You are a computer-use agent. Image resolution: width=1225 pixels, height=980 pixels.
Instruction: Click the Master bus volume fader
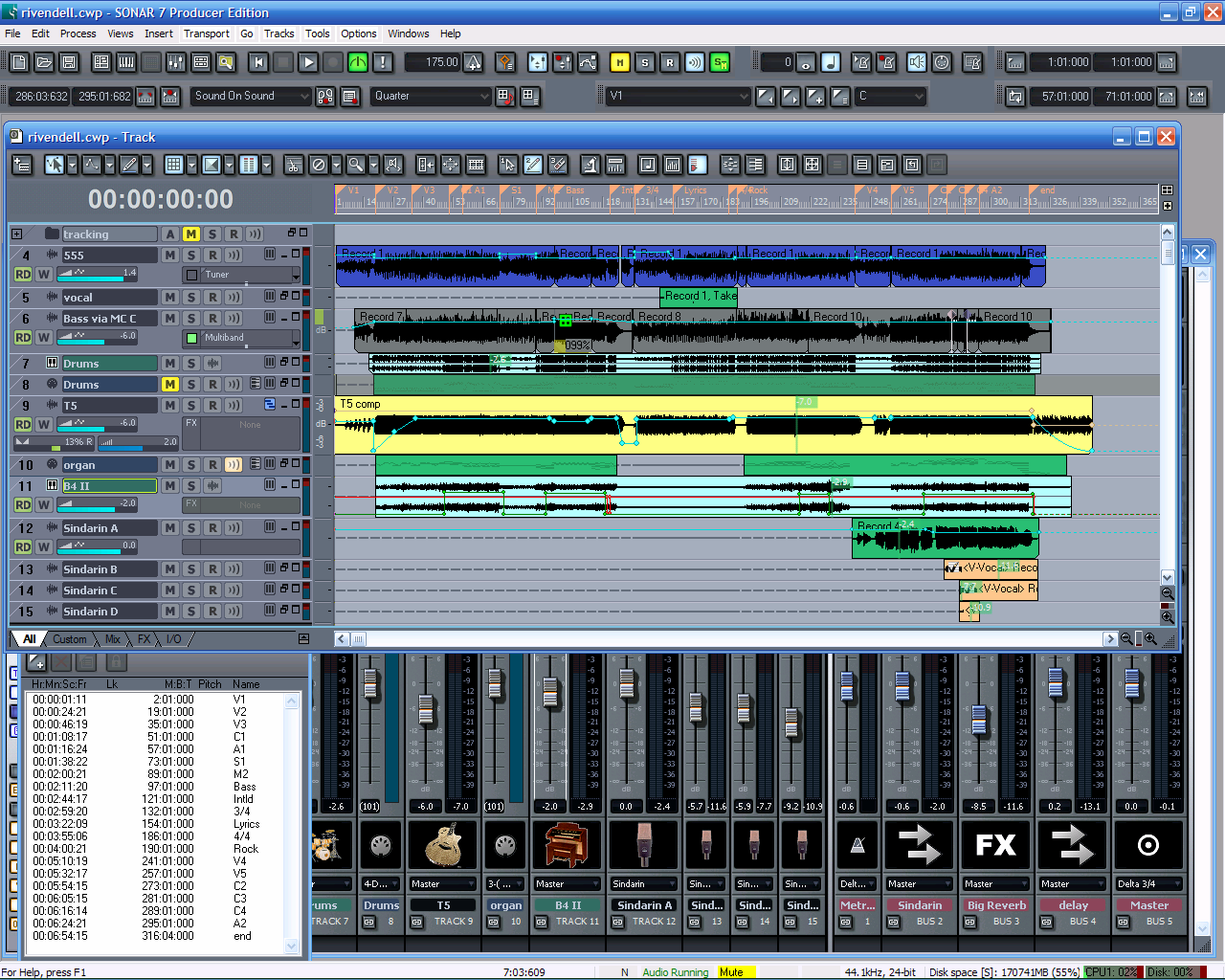point(1132,684)
